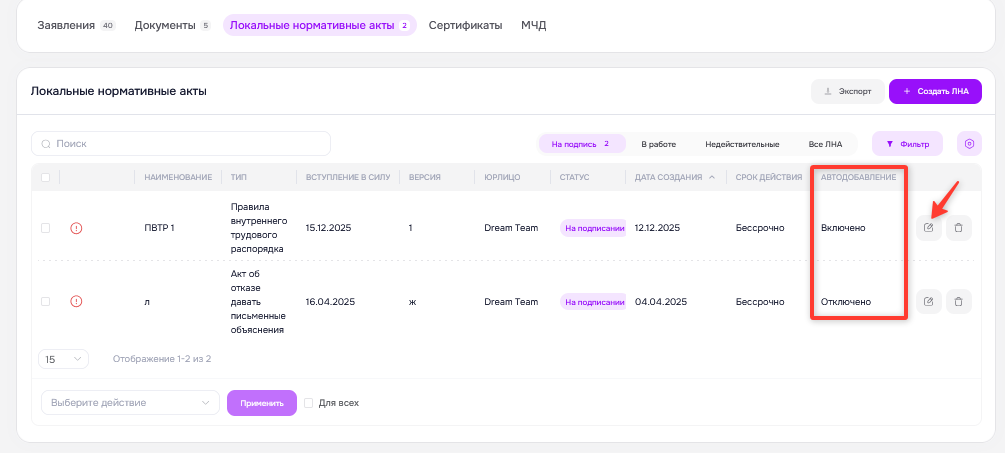Click the Срок действия column header
This screenshot has height=453, width=1005.
(769, 177)
